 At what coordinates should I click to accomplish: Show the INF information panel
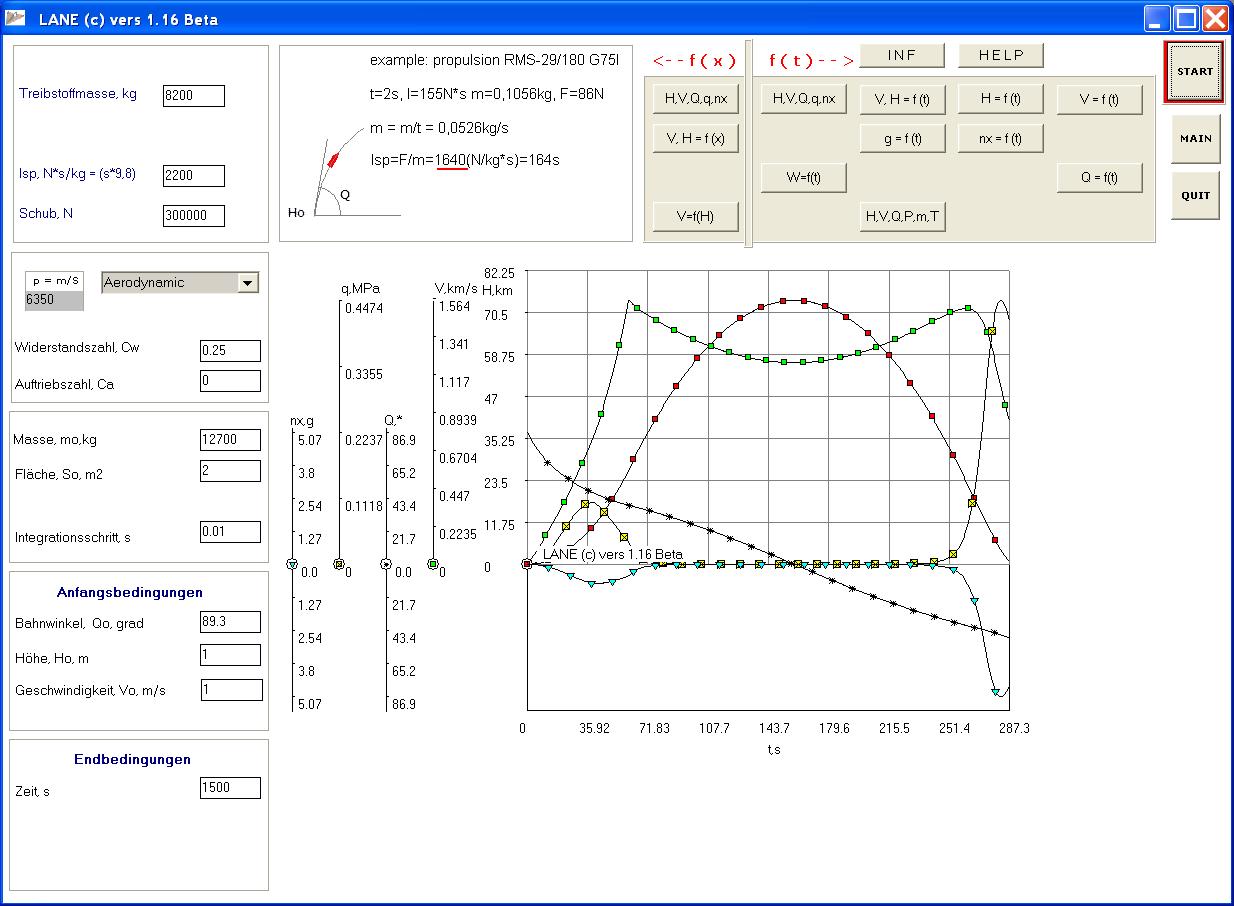901,55
